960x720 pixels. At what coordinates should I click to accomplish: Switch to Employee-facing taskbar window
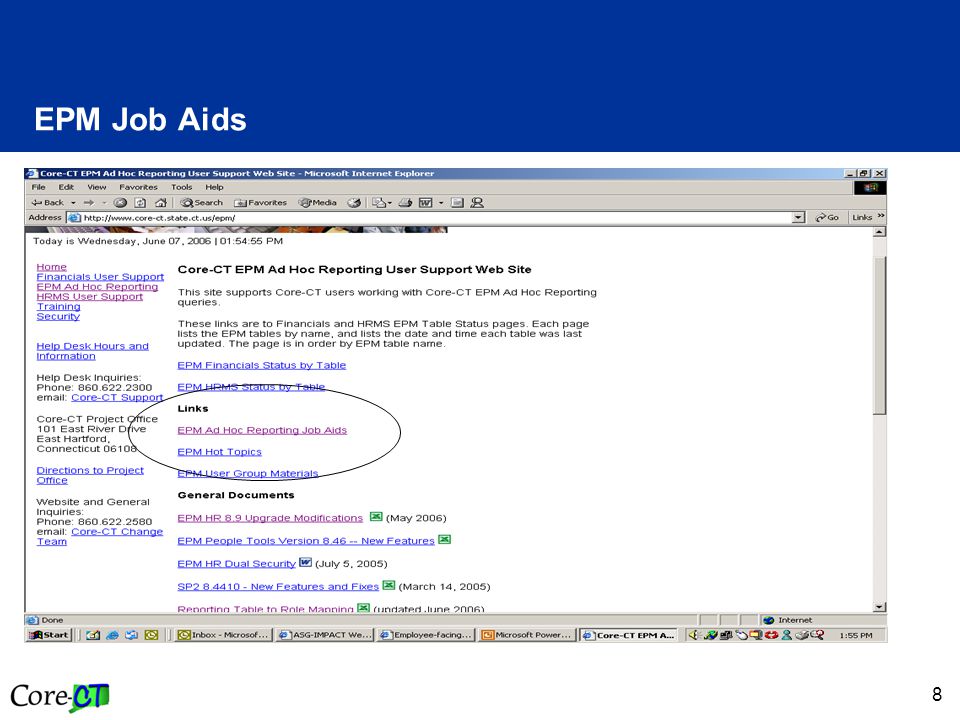click(x=426, y=635)
